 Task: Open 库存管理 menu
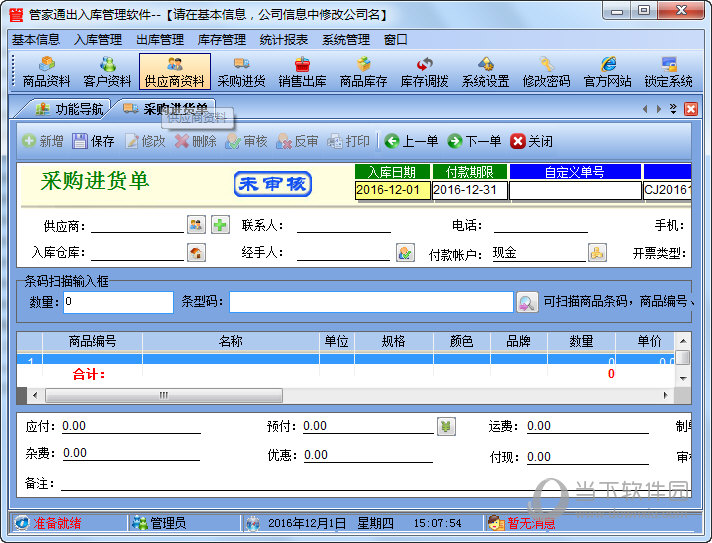click(222, 40)
